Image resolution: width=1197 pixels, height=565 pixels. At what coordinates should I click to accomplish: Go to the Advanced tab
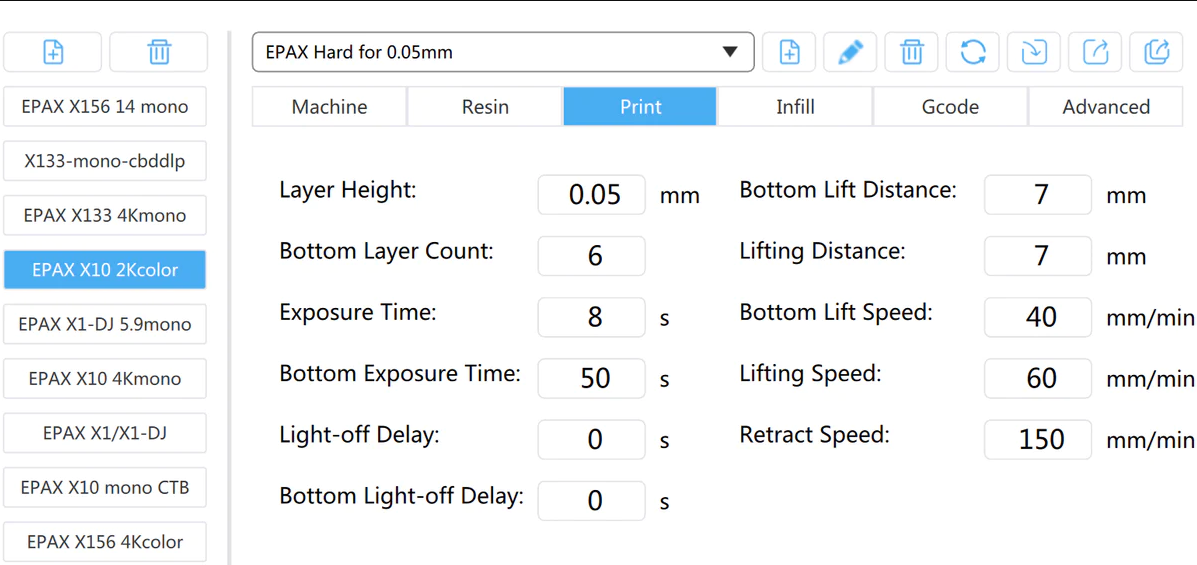[1106, 107]
